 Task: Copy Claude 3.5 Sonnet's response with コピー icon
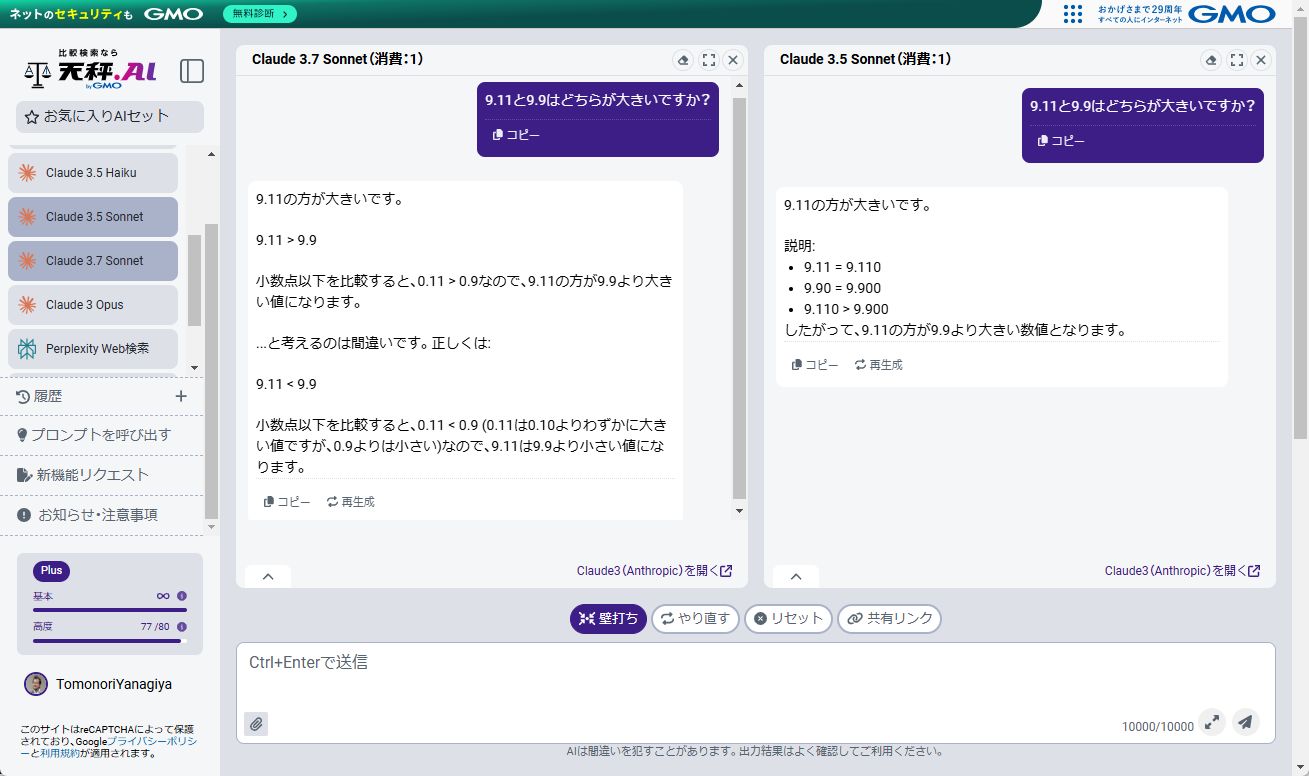point(812,365)
